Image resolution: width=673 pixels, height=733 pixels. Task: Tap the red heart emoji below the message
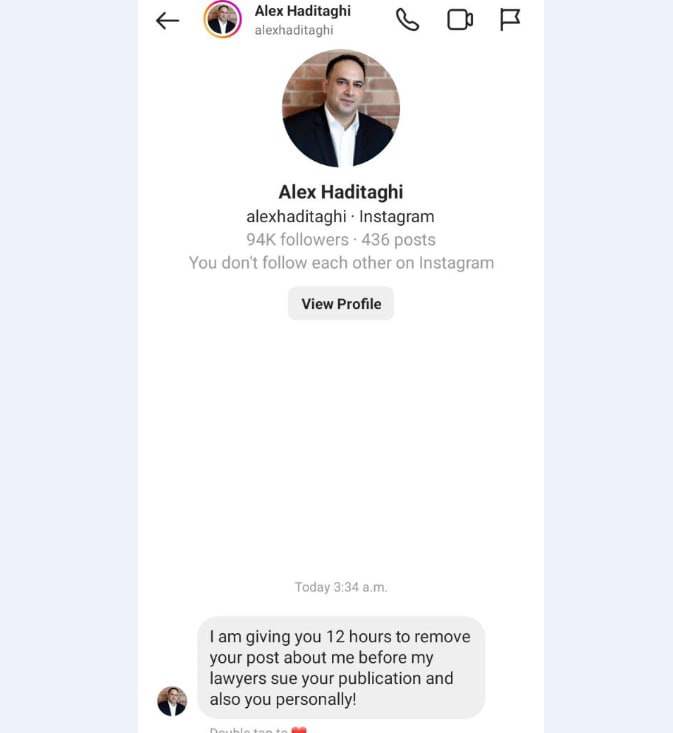point(299,730)
